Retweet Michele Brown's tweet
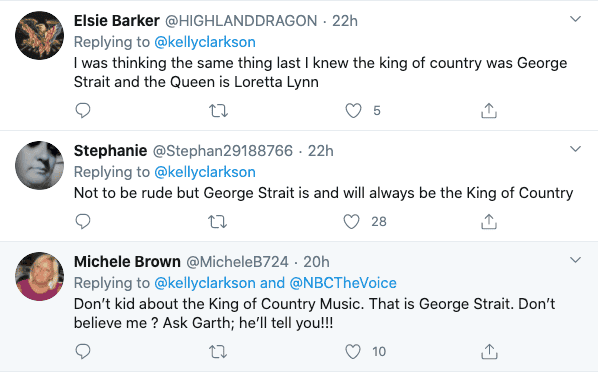Viewport: 598px width, 377px height. pyautogui.click(x=218, y=352)
